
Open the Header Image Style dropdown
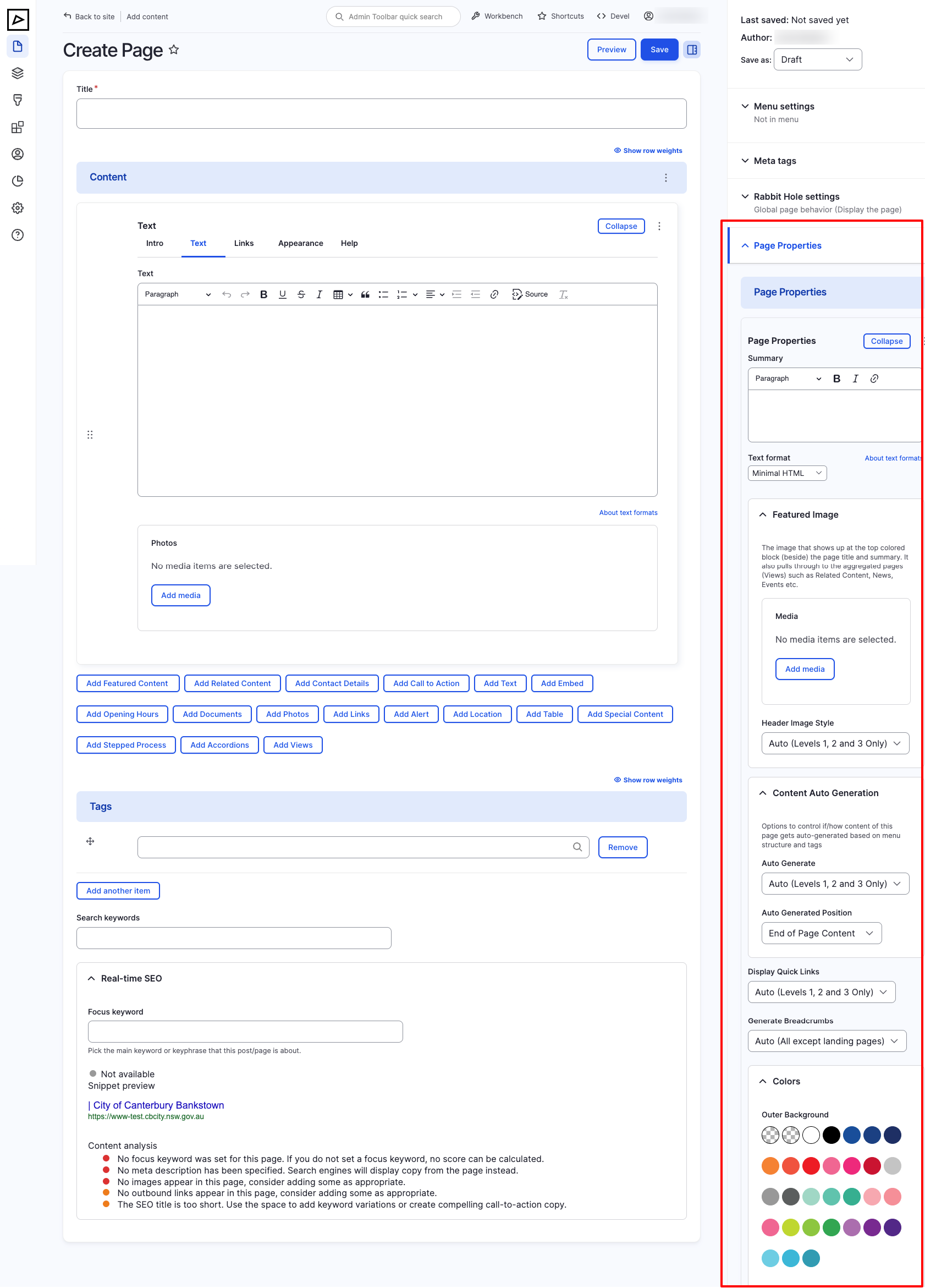pyautogui.click(x=834, y=743)
